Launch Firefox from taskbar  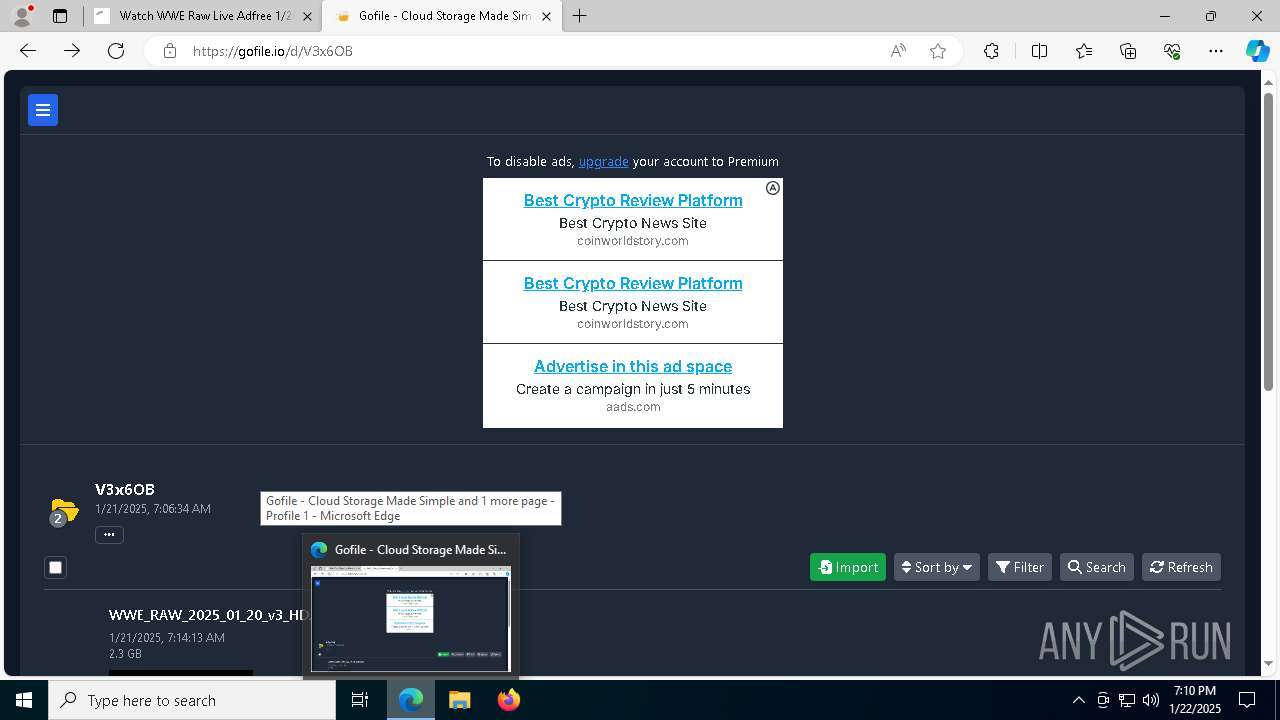click(508, 700)
